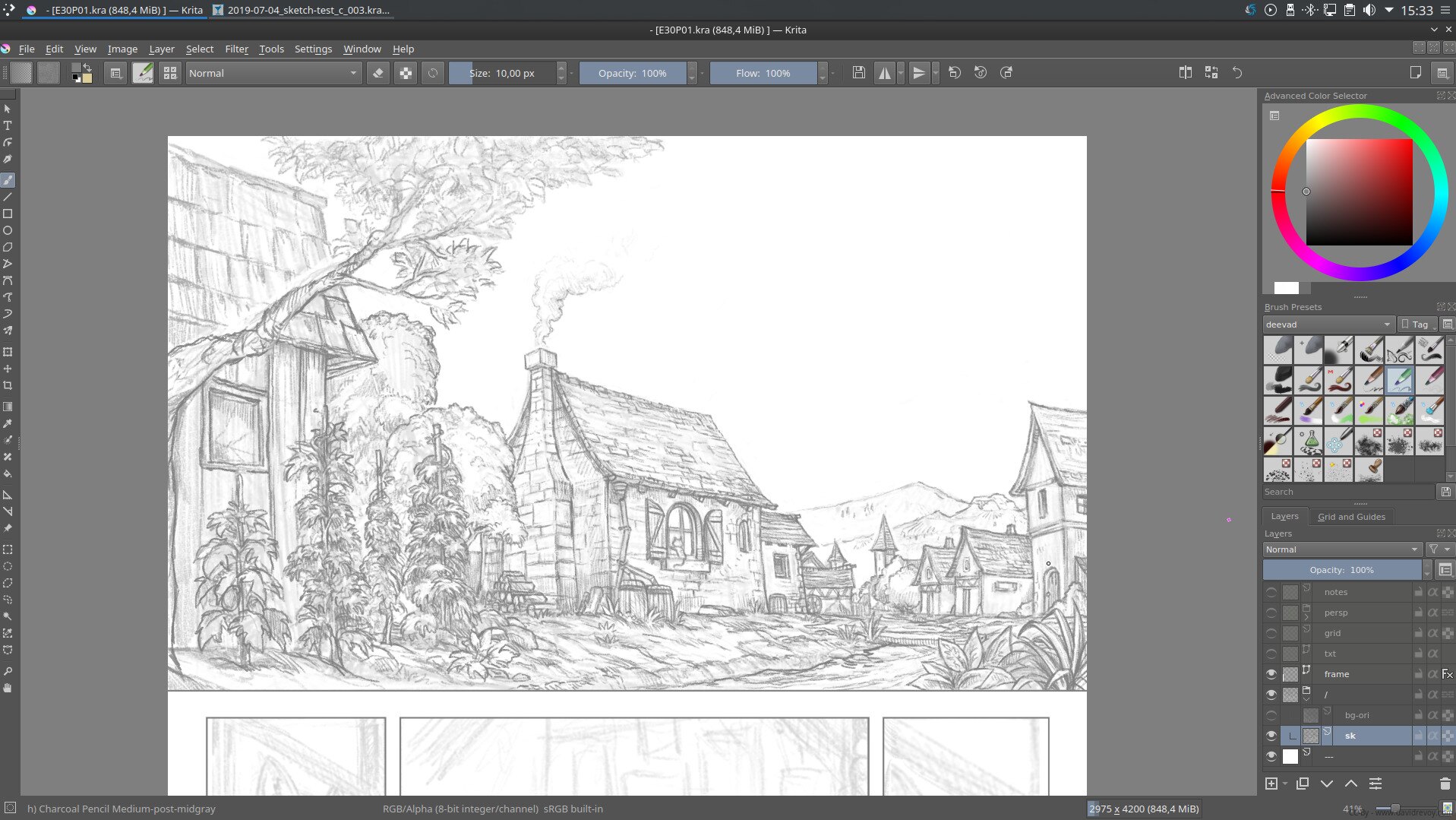Image resolution: width=1456 pixels, height=820 pixels.
Task: Select the Ellipse shape tool
Action: 8,230
